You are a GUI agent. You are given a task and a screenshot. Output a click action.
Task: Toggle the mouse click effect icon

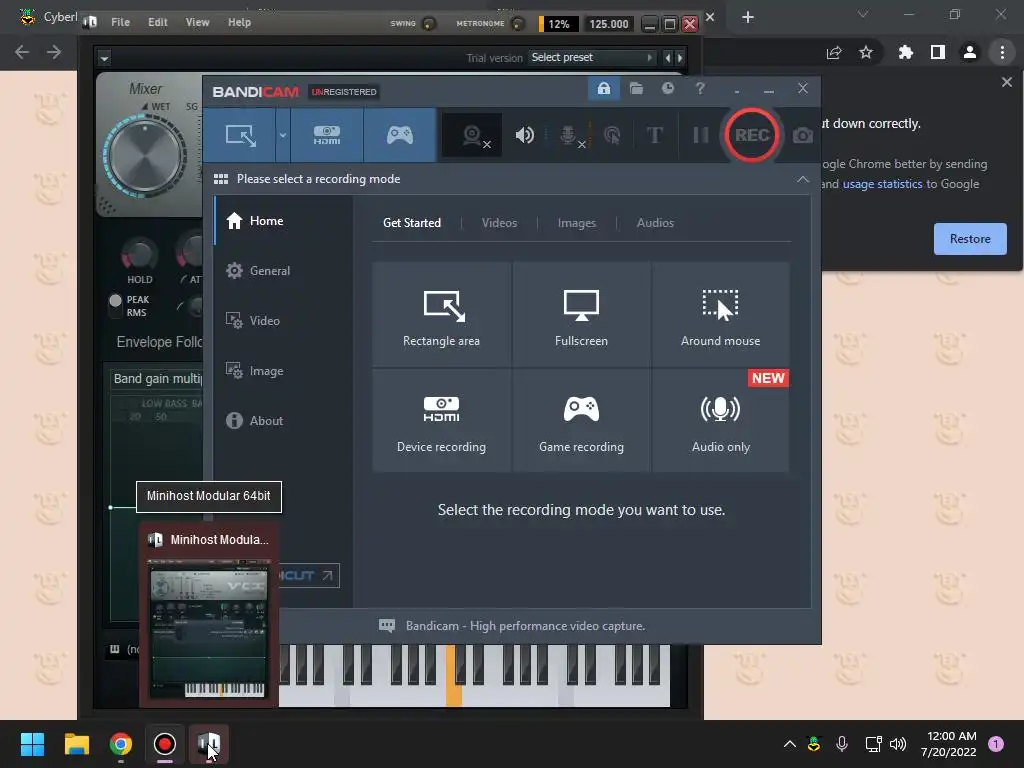pyautogui.click(x=612, y=135)
